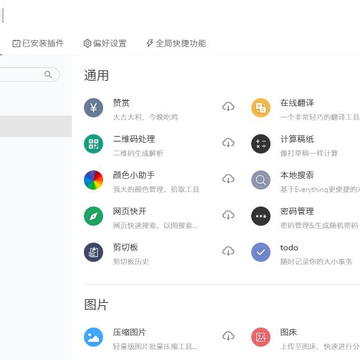Click the 二维码处理 plugin title
360x360 pixels.
134,139
